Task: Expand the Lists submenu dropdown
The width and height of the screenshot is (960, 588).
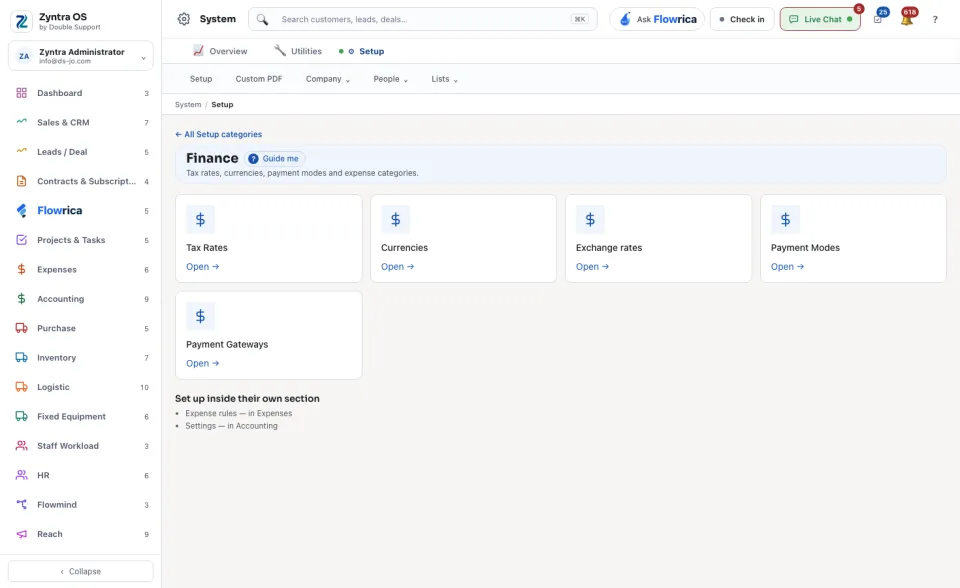Action: (x=444, y=79)
